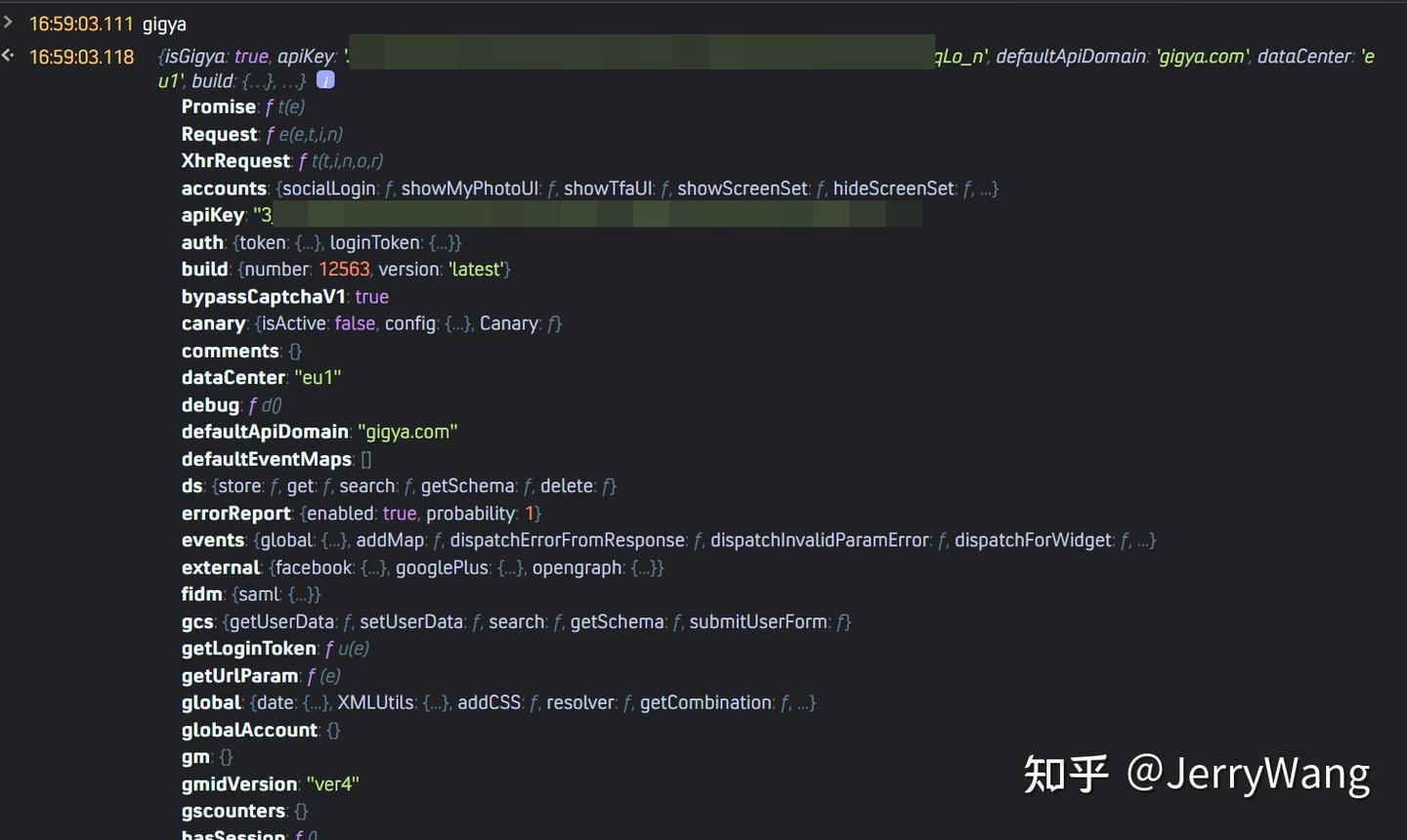
Task: Click bypassCaptchaV1 true value
Action: coord(371,296)
